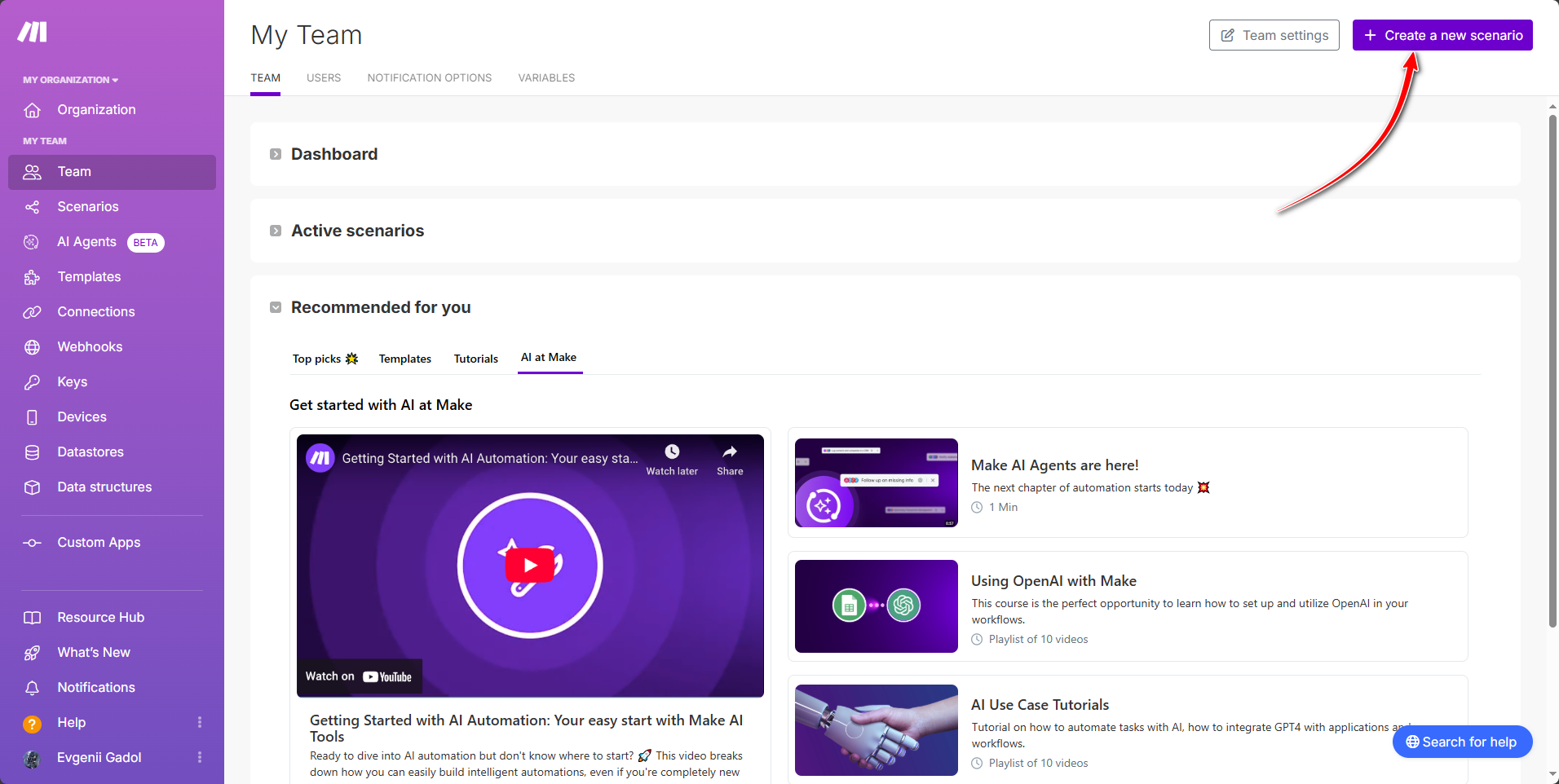Click the Templates puzzle icon
This screenshot has height=784, width=1559.
32,277
